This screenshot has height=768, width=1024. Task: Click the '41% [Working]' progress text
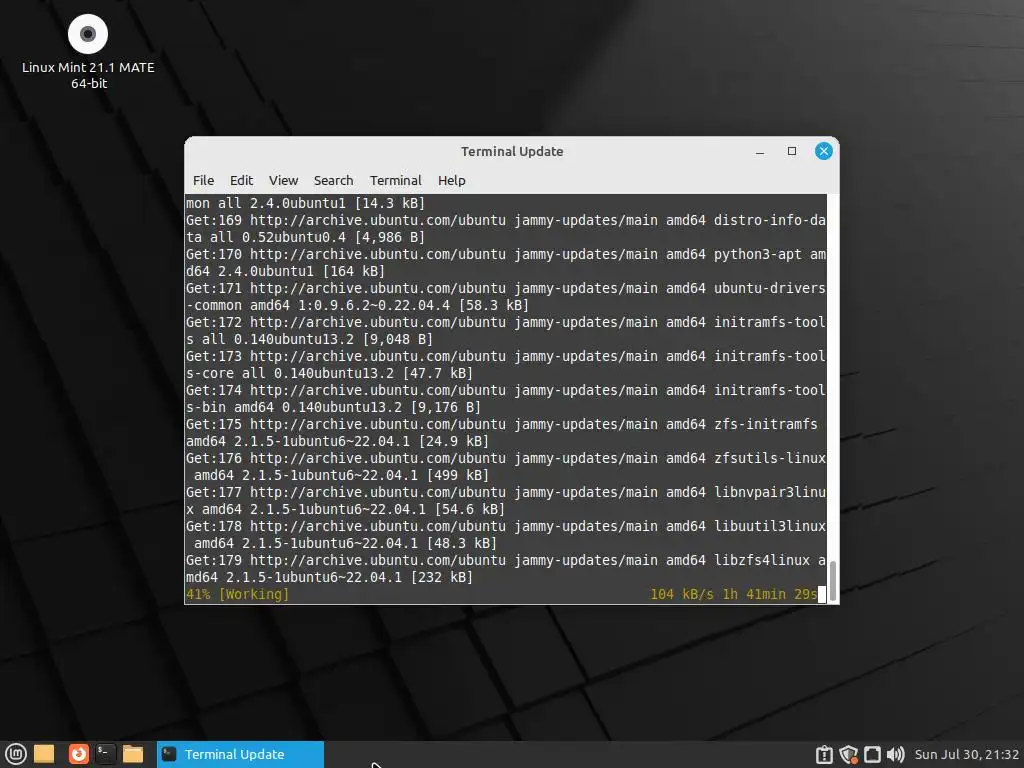(237, 594)
